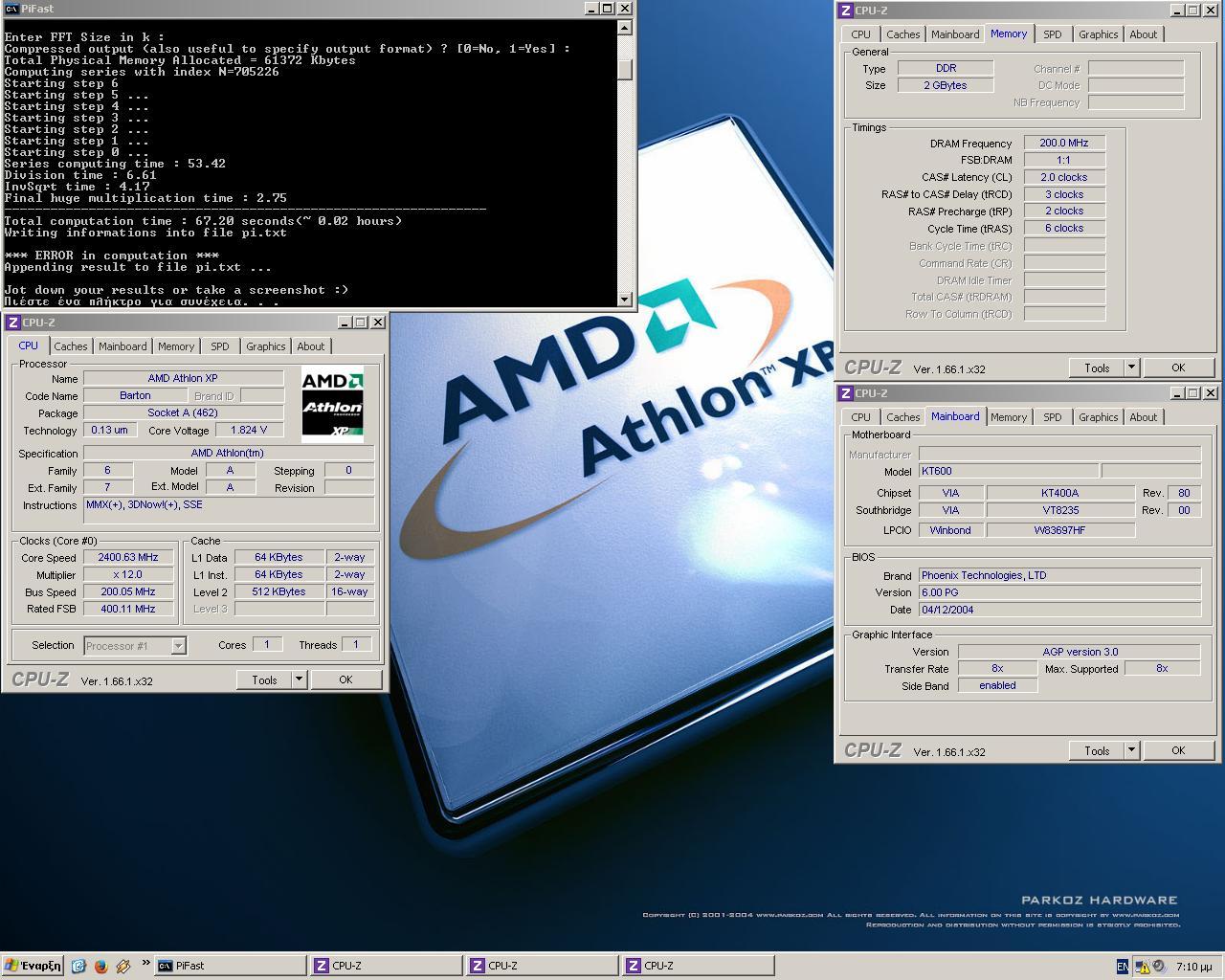Click the PiFast scrollbar up arrow

point(625,27)
